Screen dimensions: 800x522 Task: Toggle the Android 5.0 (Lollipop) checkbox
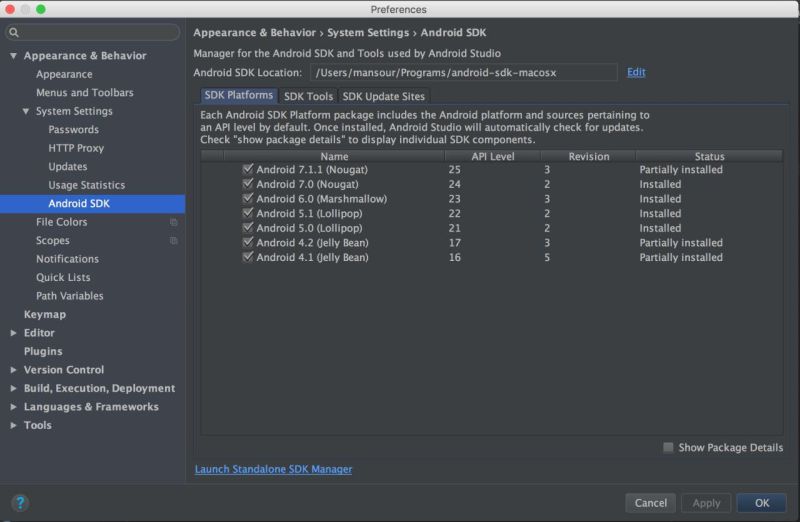point(248,228)
